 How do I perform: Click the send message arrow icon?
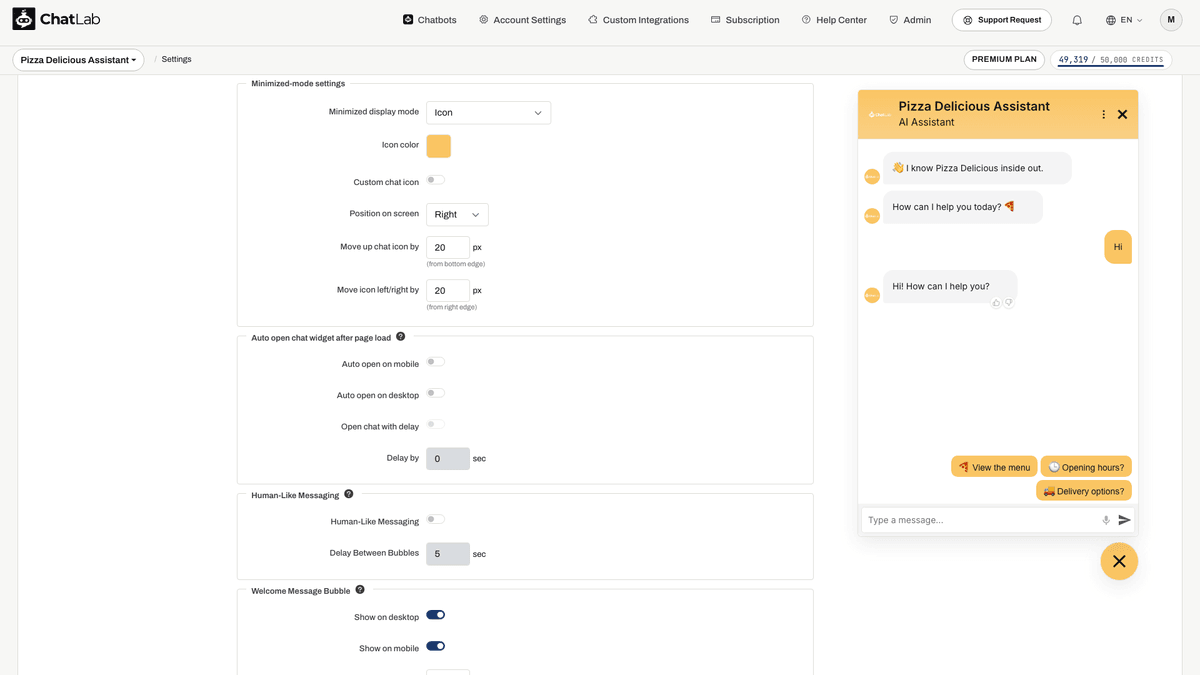1124,520
